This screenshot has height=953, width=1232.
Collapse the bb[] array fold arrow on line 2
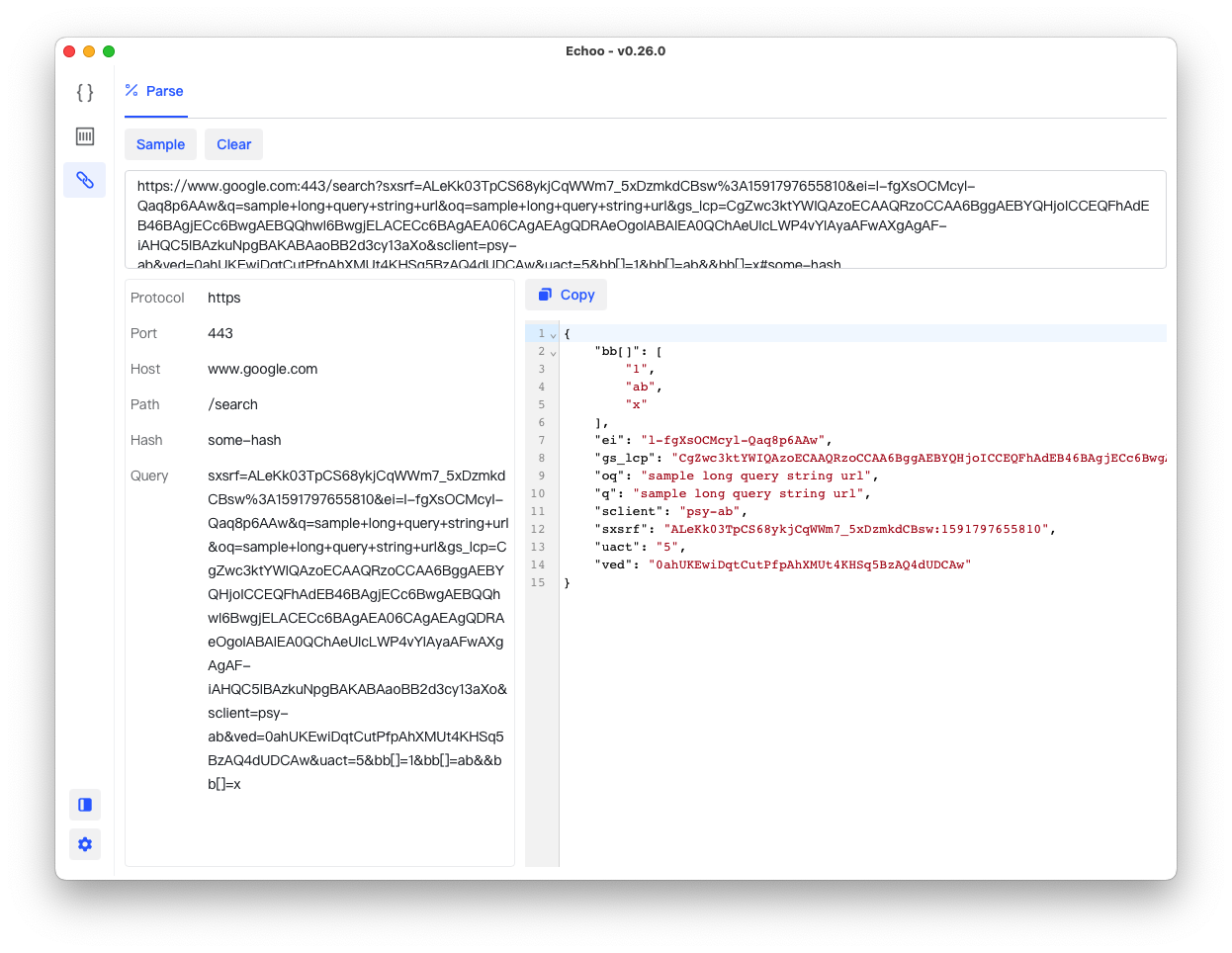coord(553,352)
